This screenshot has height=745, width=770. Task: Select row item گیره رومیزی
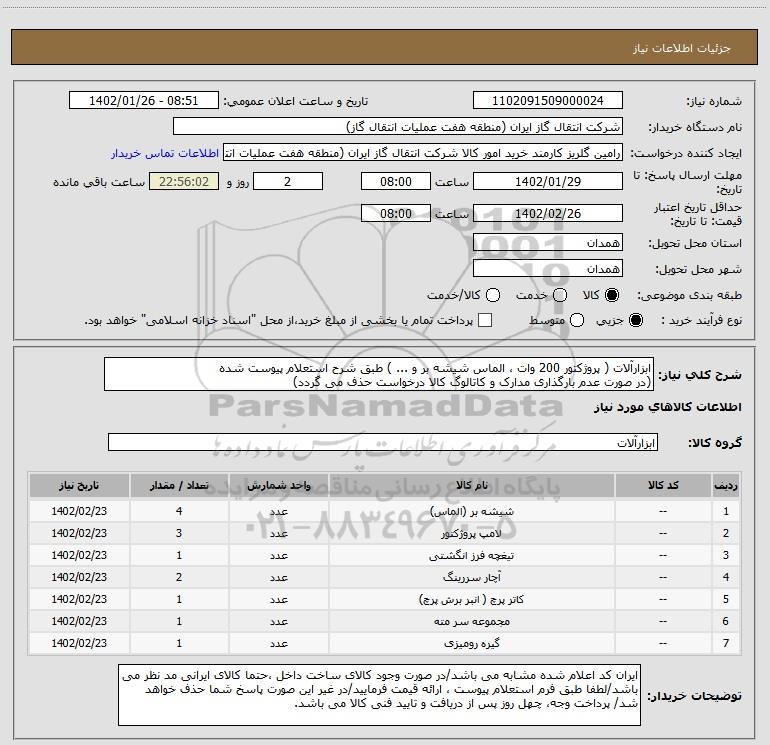point(471,643)
